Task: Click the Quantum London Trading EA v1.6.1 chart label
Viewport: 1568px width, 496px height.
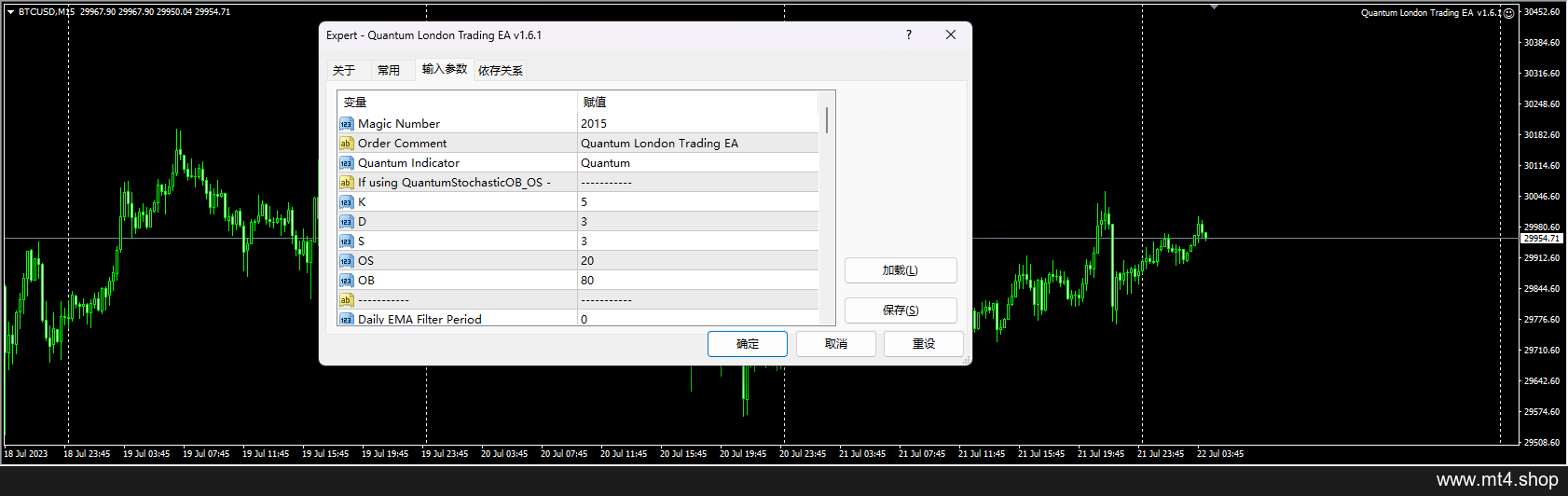Action: pos(1431,13)
